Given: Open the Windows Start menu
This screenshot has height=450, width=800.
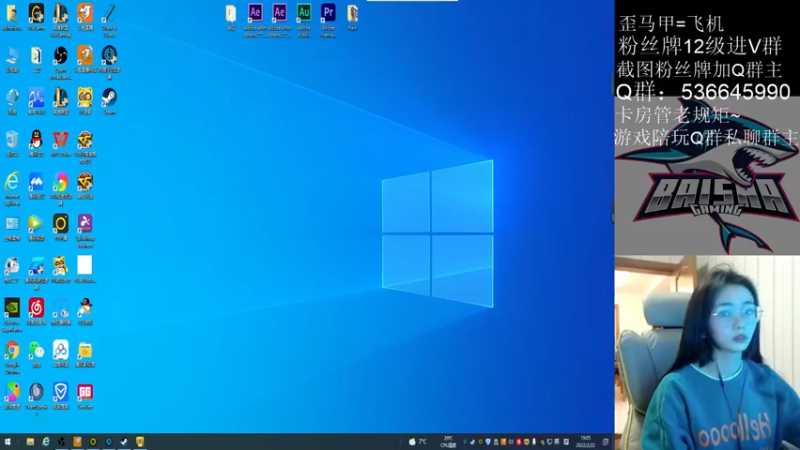Looking at the screenshot, I should (x=8, y=442).
